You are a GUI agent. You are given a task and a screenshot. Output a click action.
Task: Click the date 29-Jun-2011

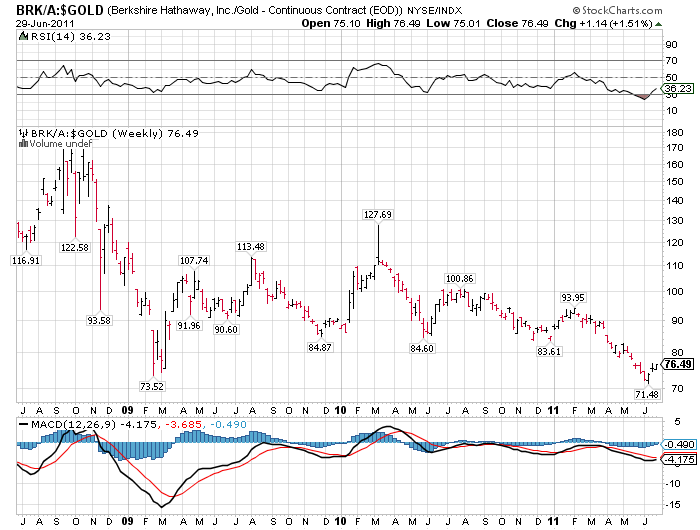[x=45, y=24]
